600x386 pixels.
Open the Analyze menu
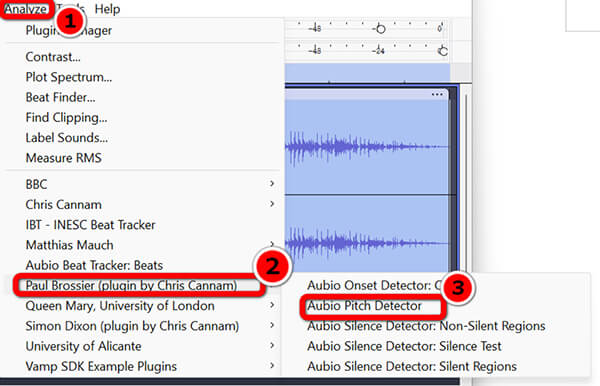25,8
